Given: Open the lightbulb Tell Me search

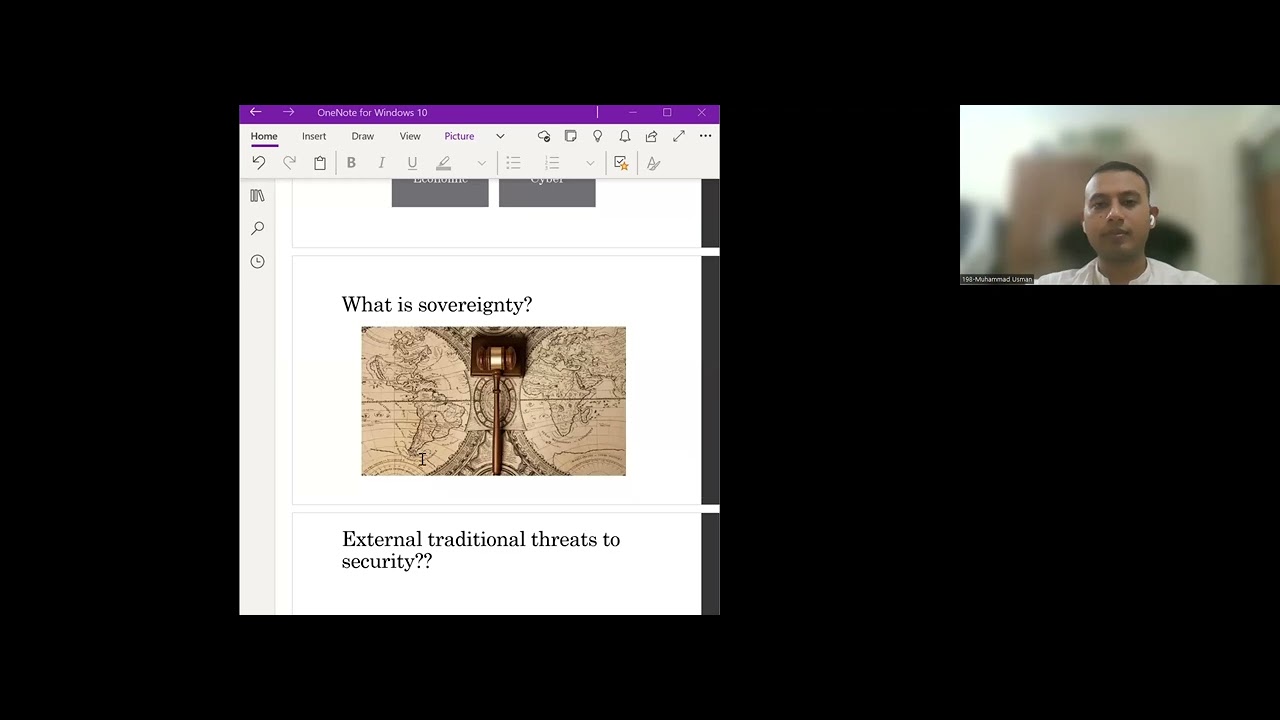Looking at the screenshot, I should pos(598,136).
